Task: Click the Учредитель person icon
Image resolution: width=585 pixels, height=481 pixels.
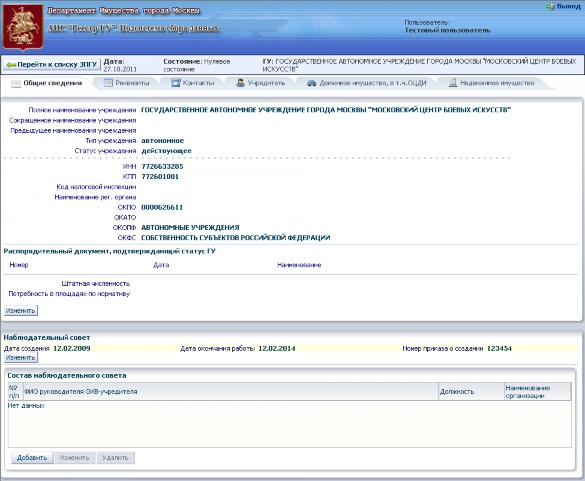Action: point(241,83)
